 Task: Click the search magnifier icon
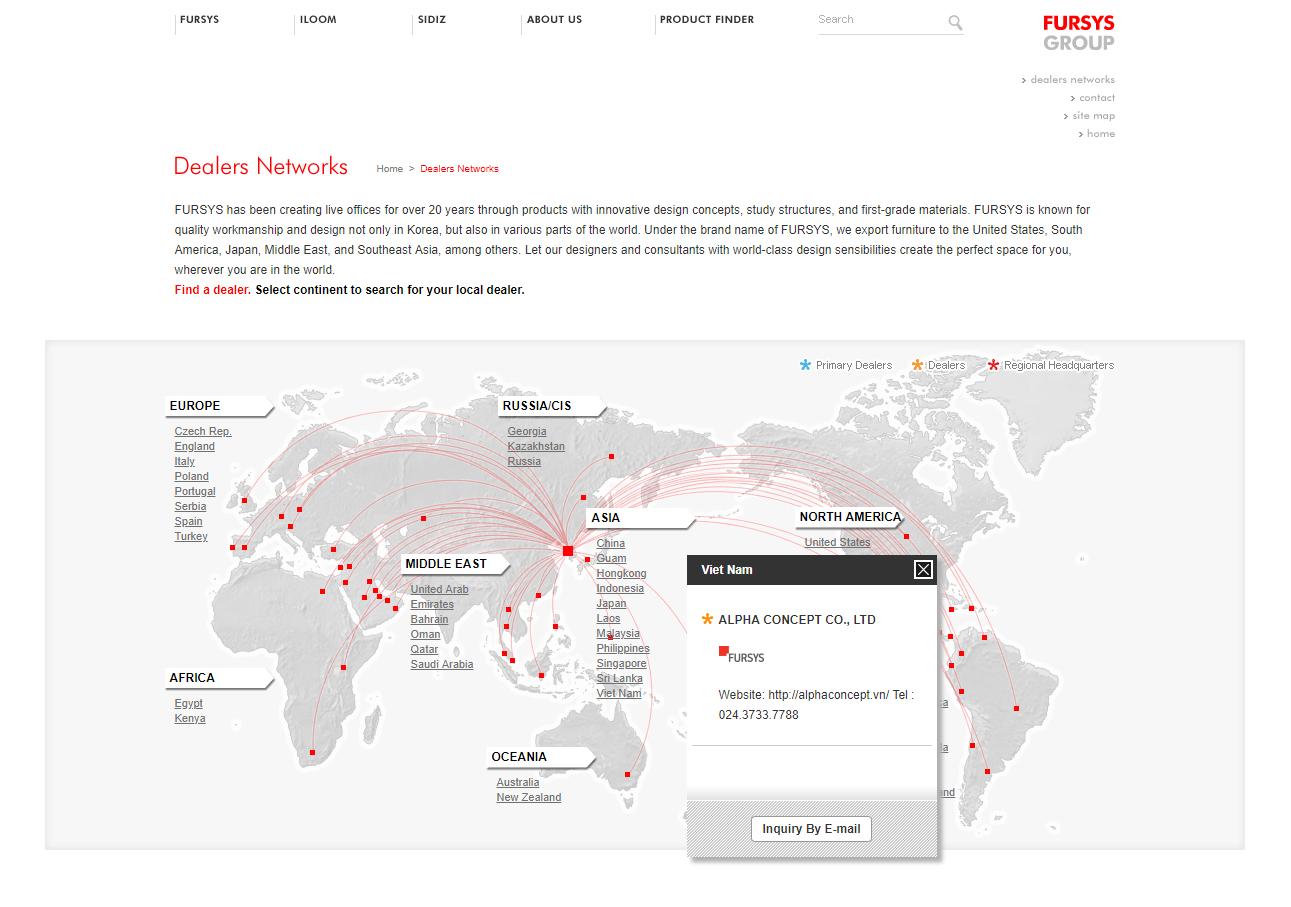[x=955, y=22]
